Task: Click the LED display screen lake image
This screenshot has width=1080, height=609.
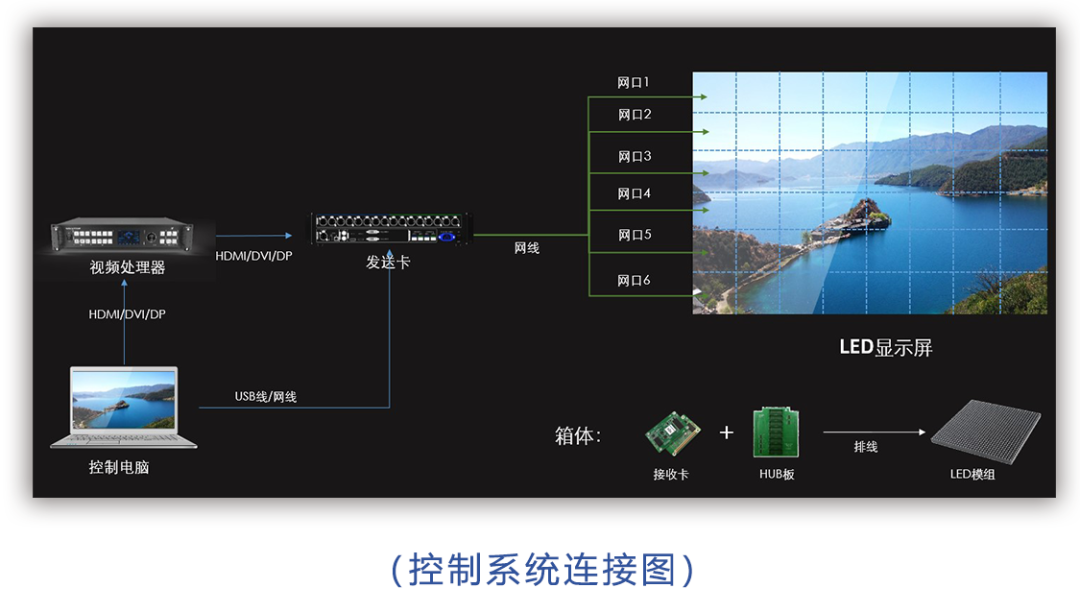Action: click(870, 193)
